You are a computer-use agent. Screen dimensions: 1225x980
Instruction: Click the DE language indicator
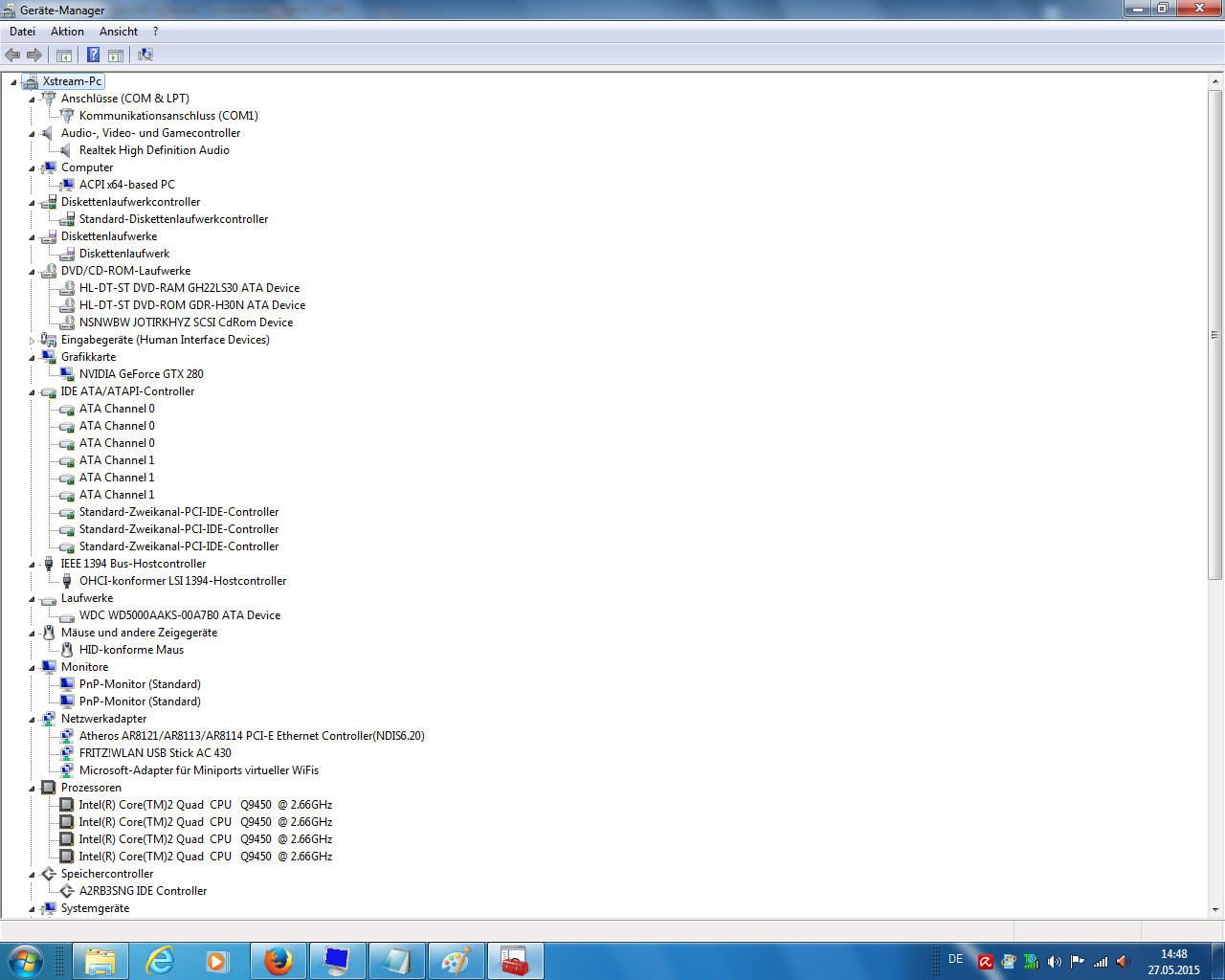955,959
